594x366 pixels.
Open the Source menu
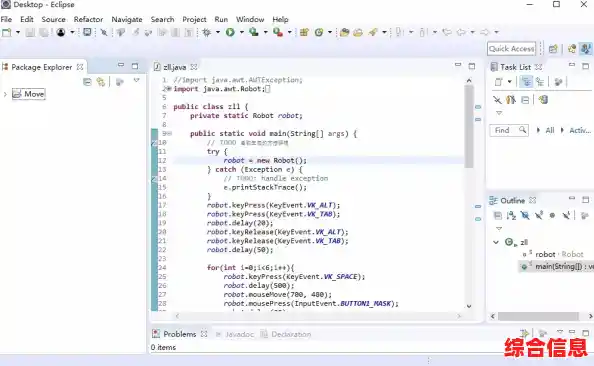tap(53, 19)
